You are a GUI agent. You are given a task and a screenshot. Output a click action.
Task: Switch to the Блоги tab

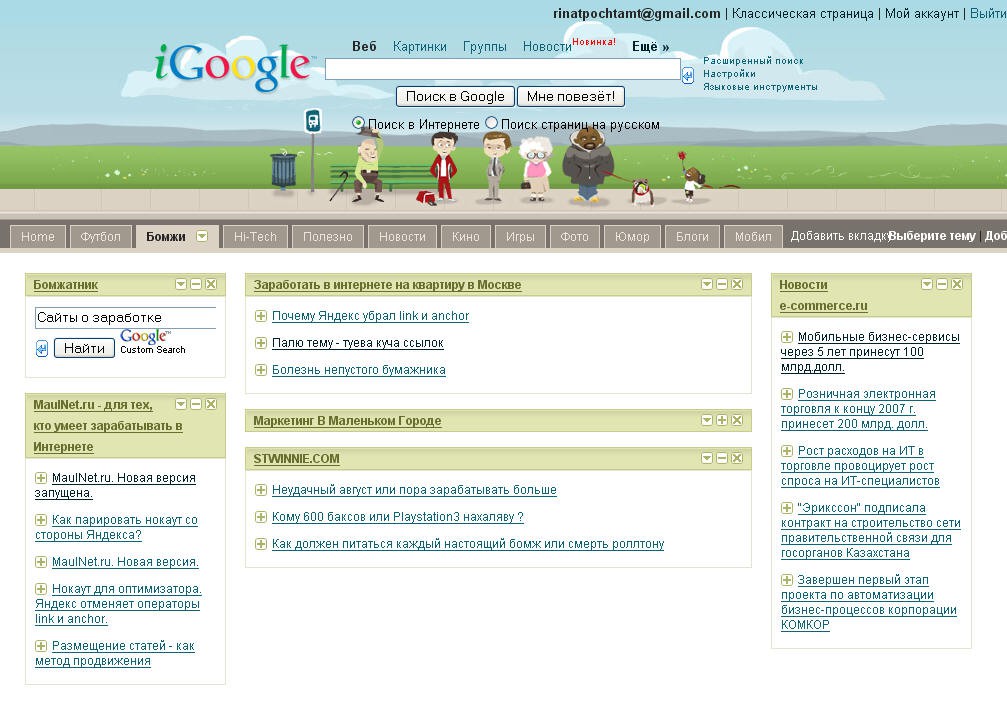[x=692, y=236]
